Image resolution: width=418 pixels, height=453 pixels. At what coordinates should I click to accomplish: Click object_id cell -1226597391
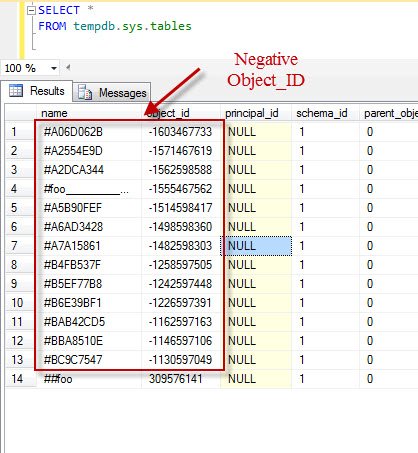(181, 303)
